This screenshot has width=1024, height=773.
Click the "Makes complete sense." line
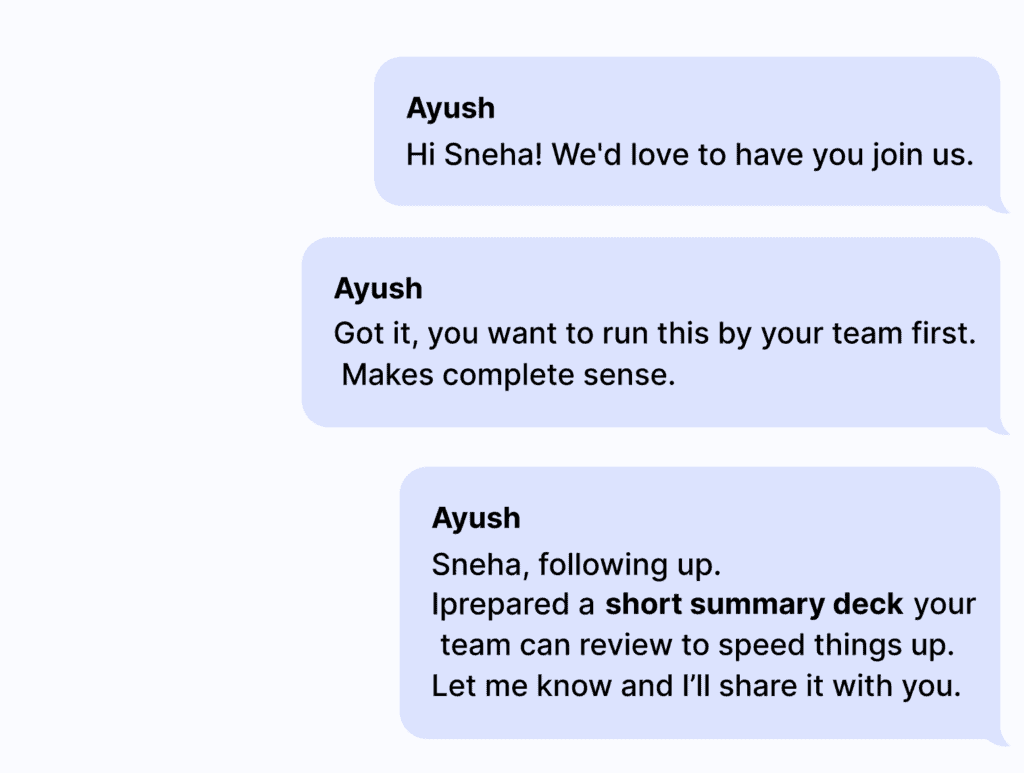click(508, 376)
